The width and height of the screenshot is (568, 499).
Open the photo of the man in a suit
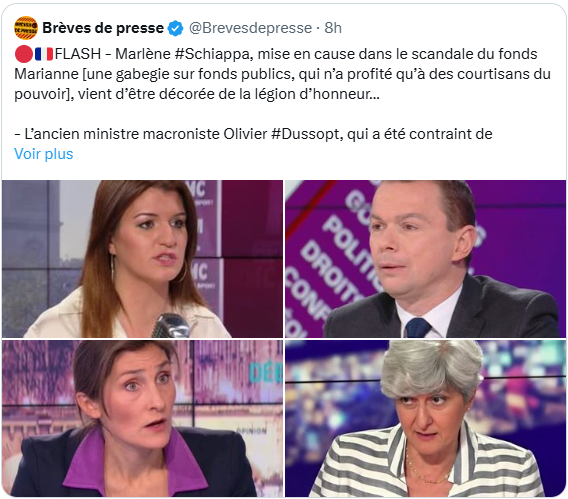click(425, 259)
